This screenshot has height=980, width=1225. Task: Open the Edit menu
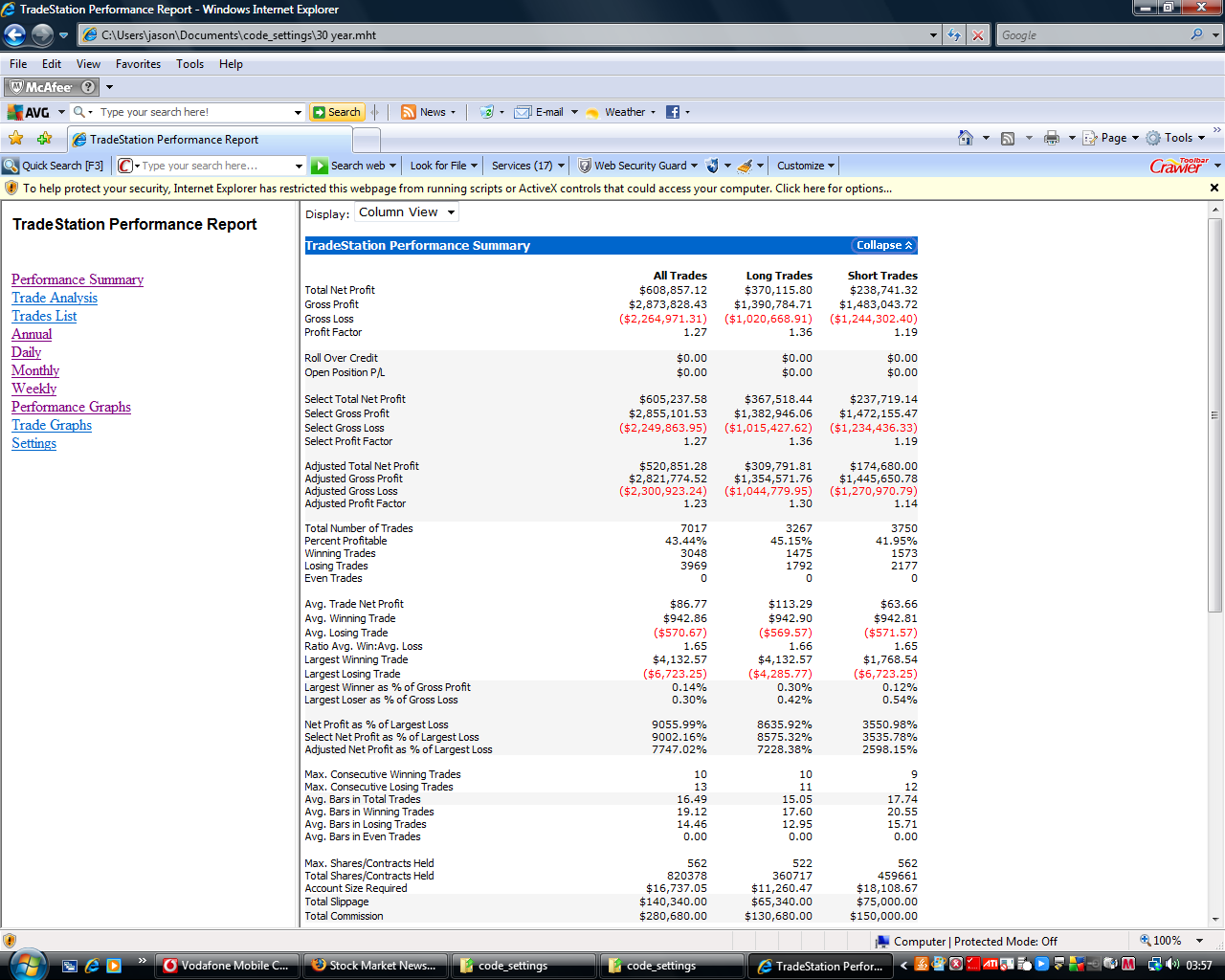(52, 64)
